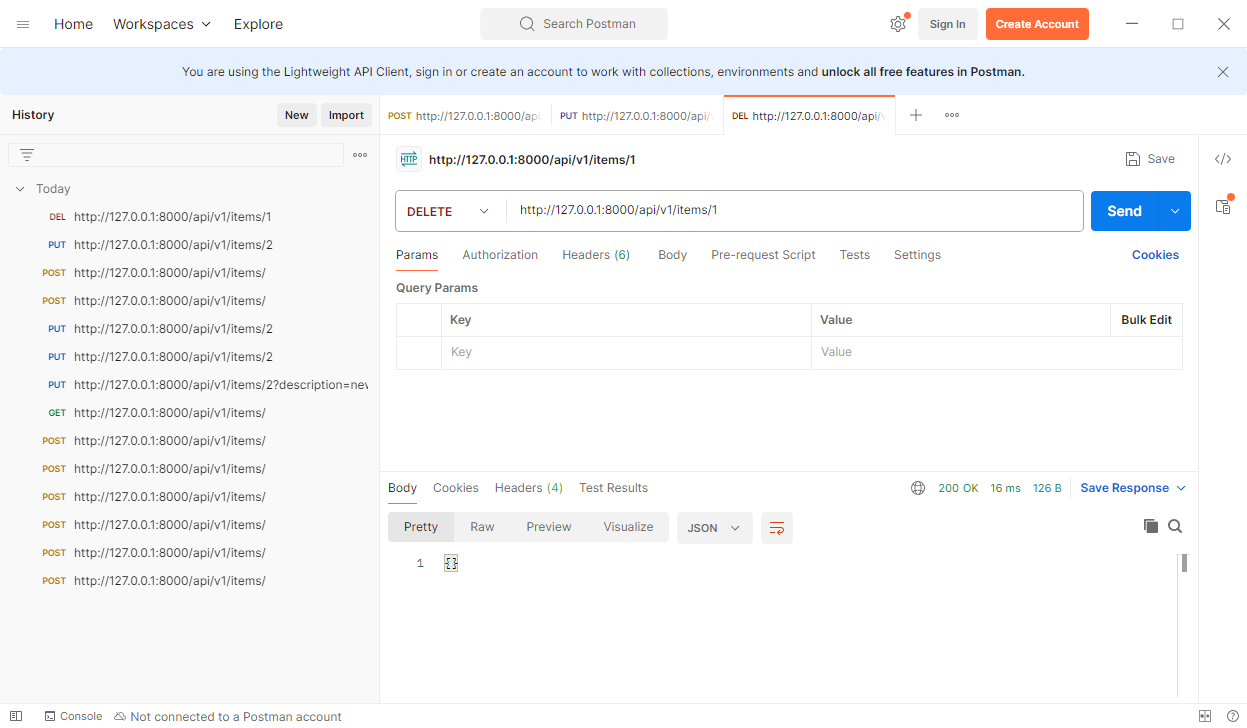Open the Save Response dropdown
This screenshot has height=728, width=1247.
tap(1133, 488)
